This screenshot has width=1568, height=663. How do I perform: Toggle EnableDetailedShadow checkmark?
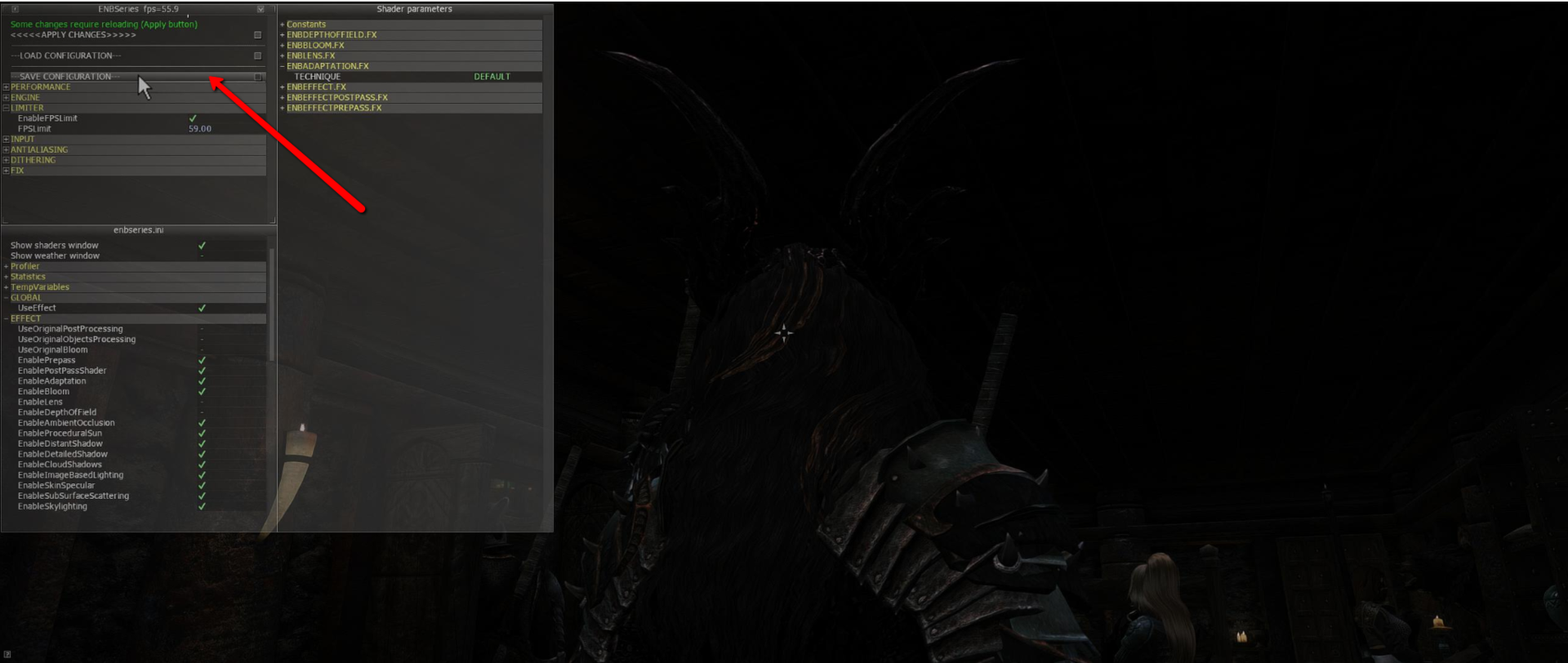click(x=202, y=455)
